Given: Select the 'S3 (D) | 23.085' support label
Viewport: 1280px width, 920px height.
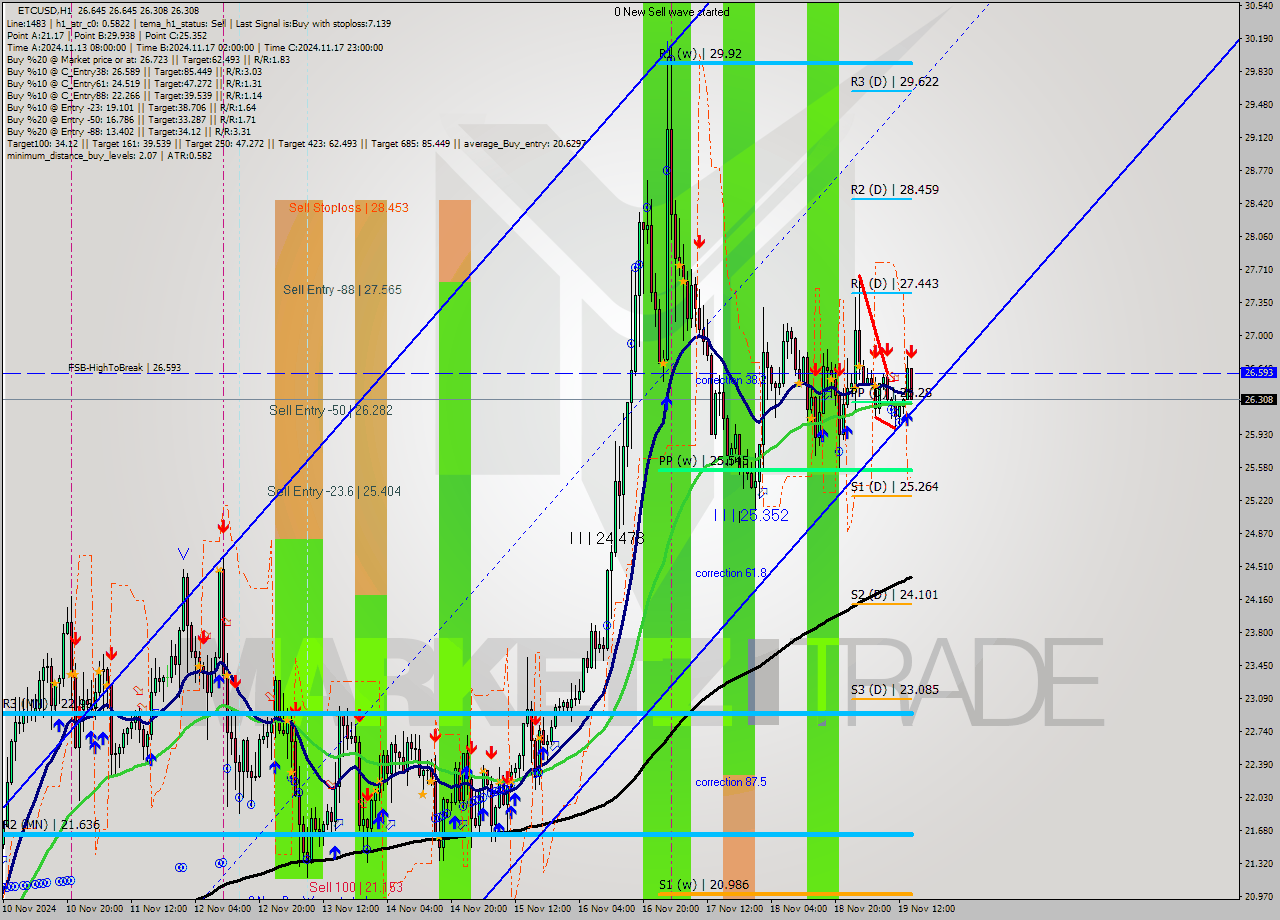Looking at the screenshot, I should pyautogui.click(x=895, y=690).
